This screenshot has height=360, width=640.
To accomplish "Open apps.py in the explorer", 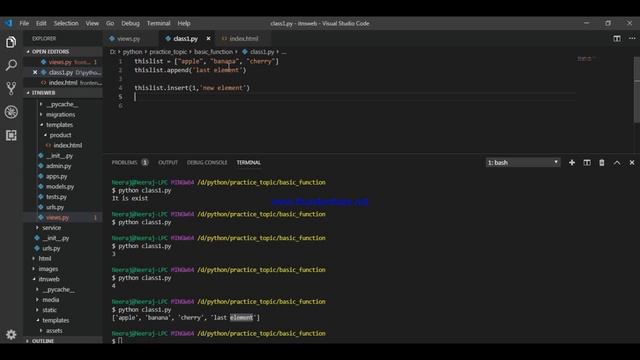I will [x=56, y=176].
